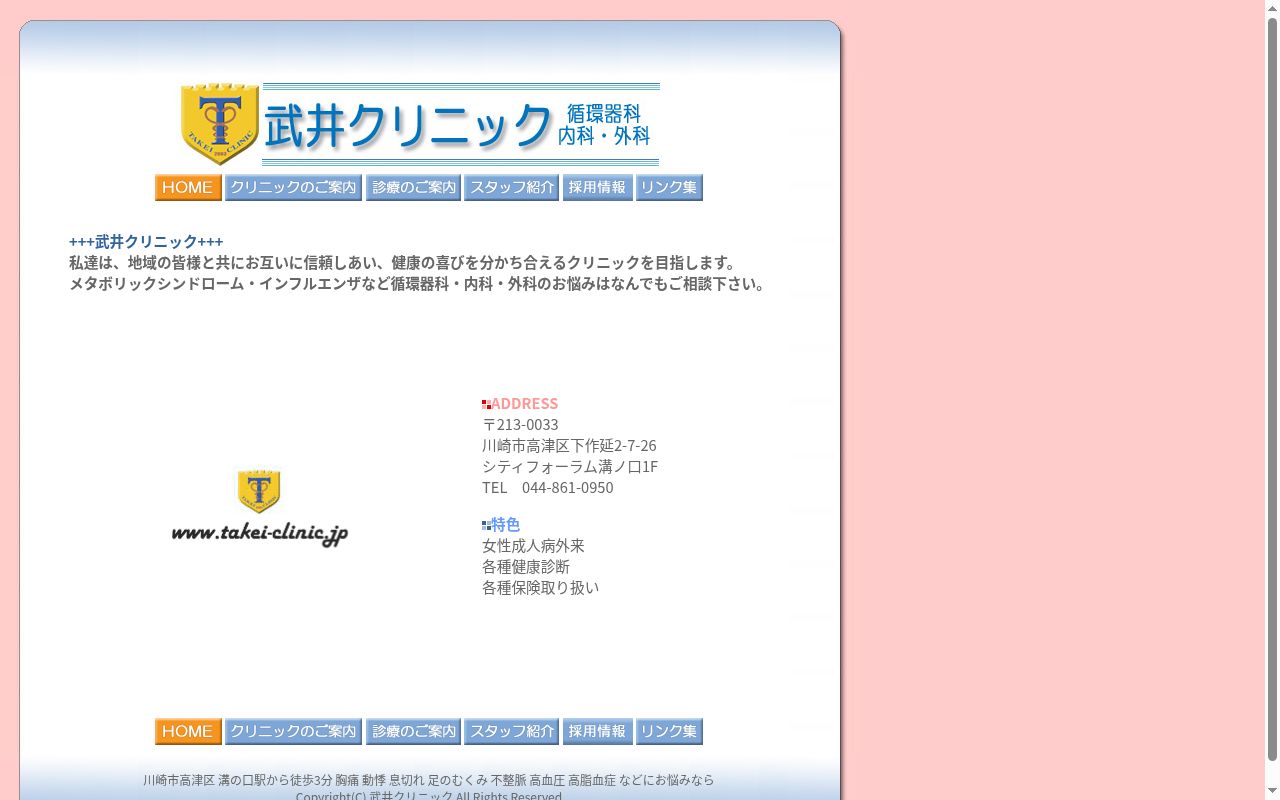Click the text 女性成人病外来
Viewport: 1280px width, 800px height.
533,545
